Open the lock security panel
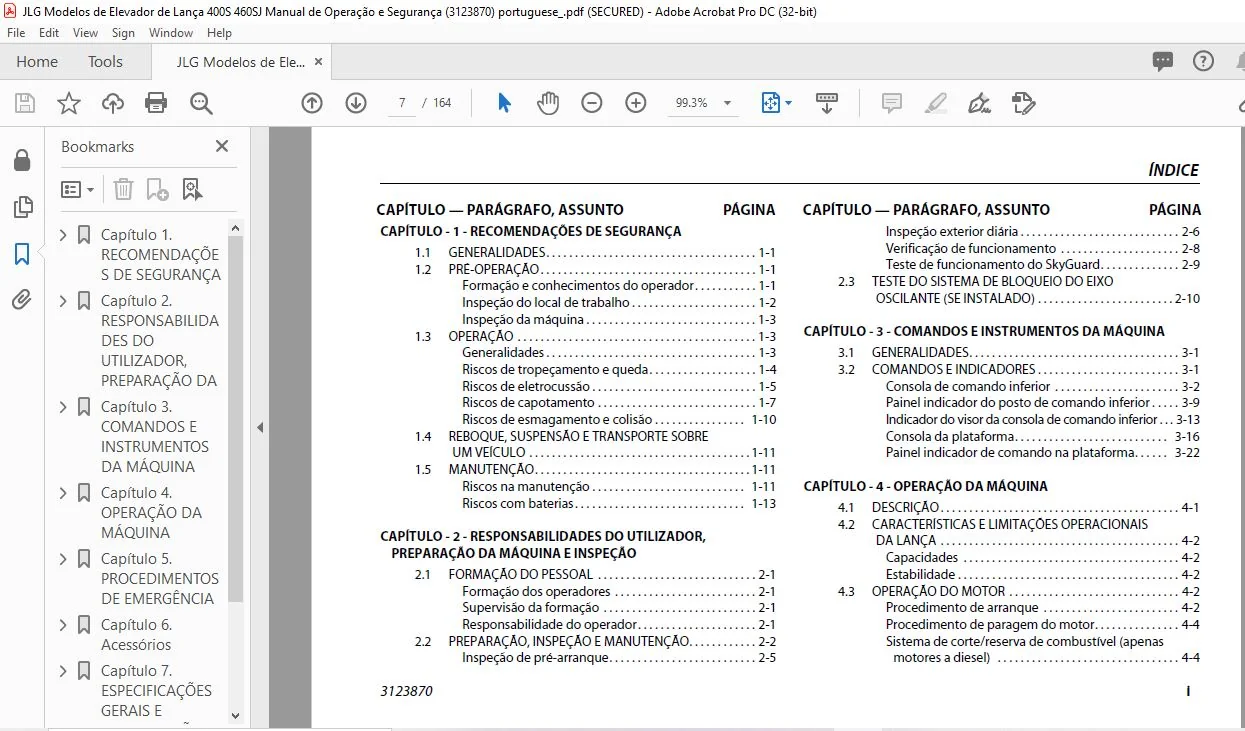 (x=22, y=160)
